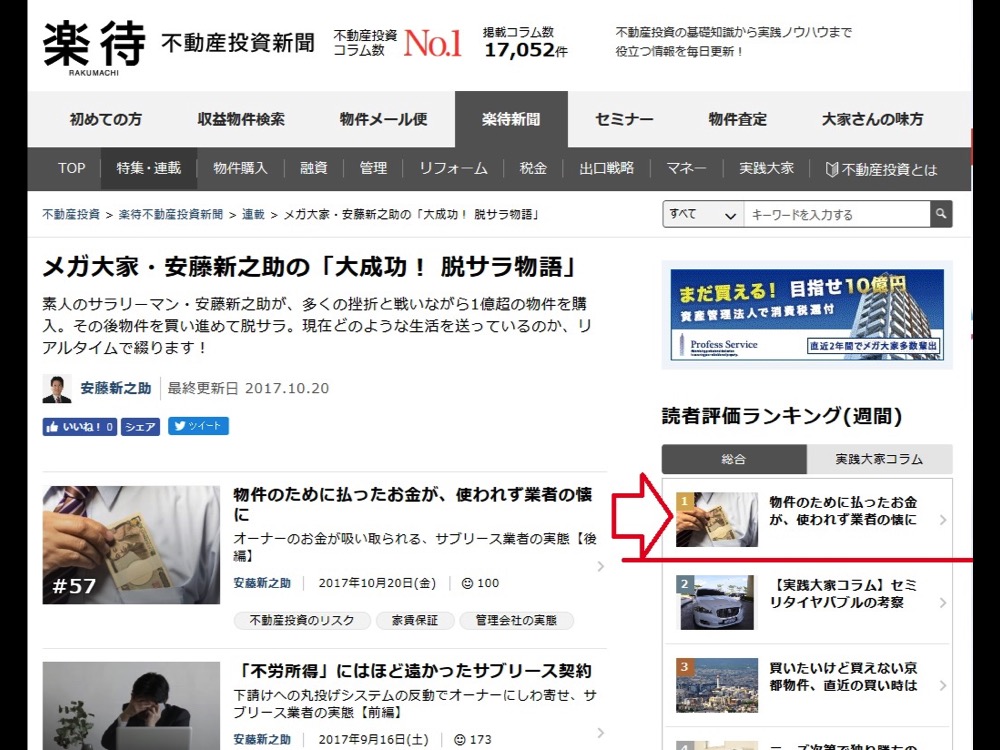Open the すべて category dropdown

(x=703, y=214)
